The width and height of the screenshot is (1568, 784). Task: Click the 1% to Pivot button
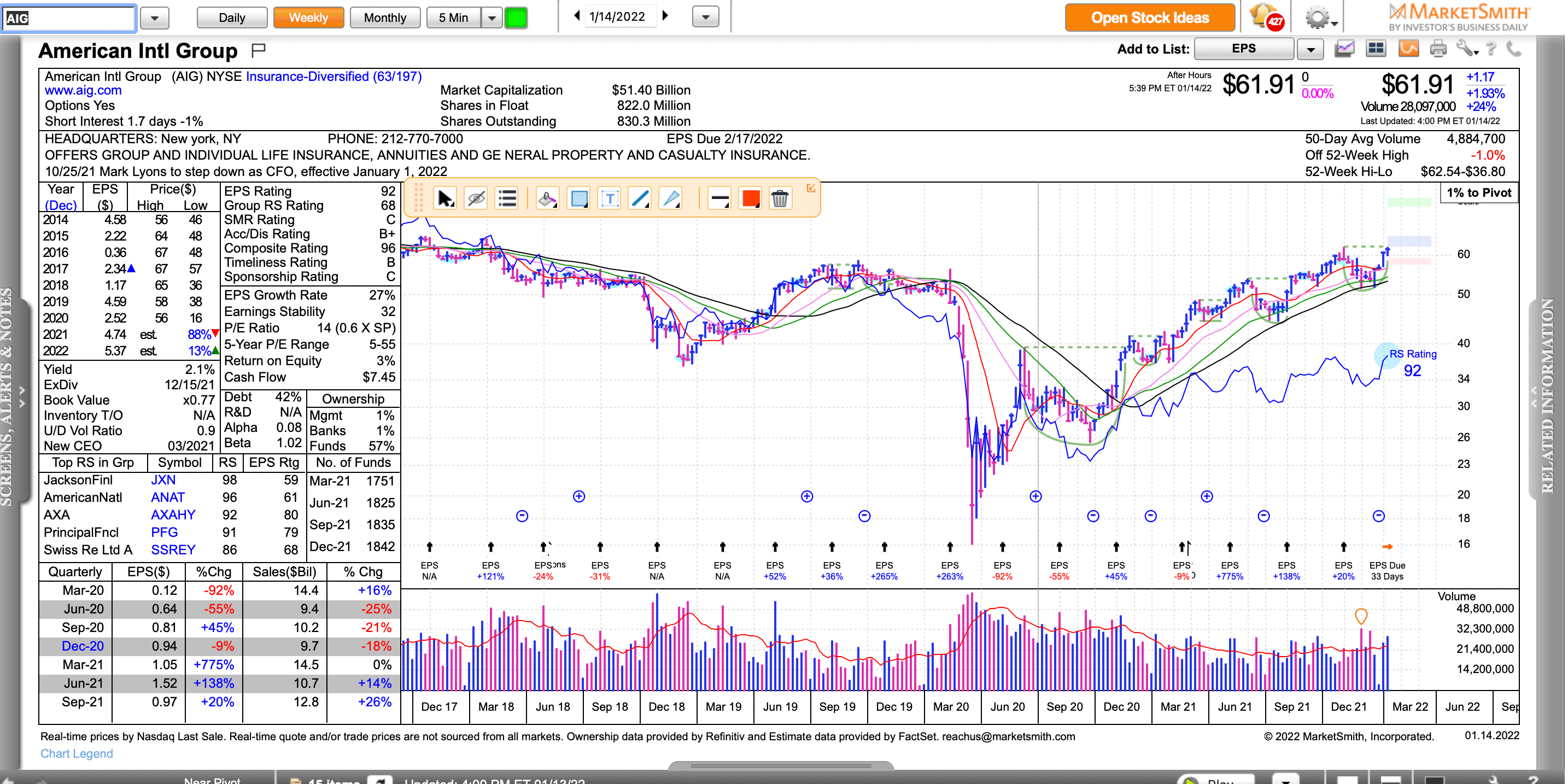(1479, 192)
